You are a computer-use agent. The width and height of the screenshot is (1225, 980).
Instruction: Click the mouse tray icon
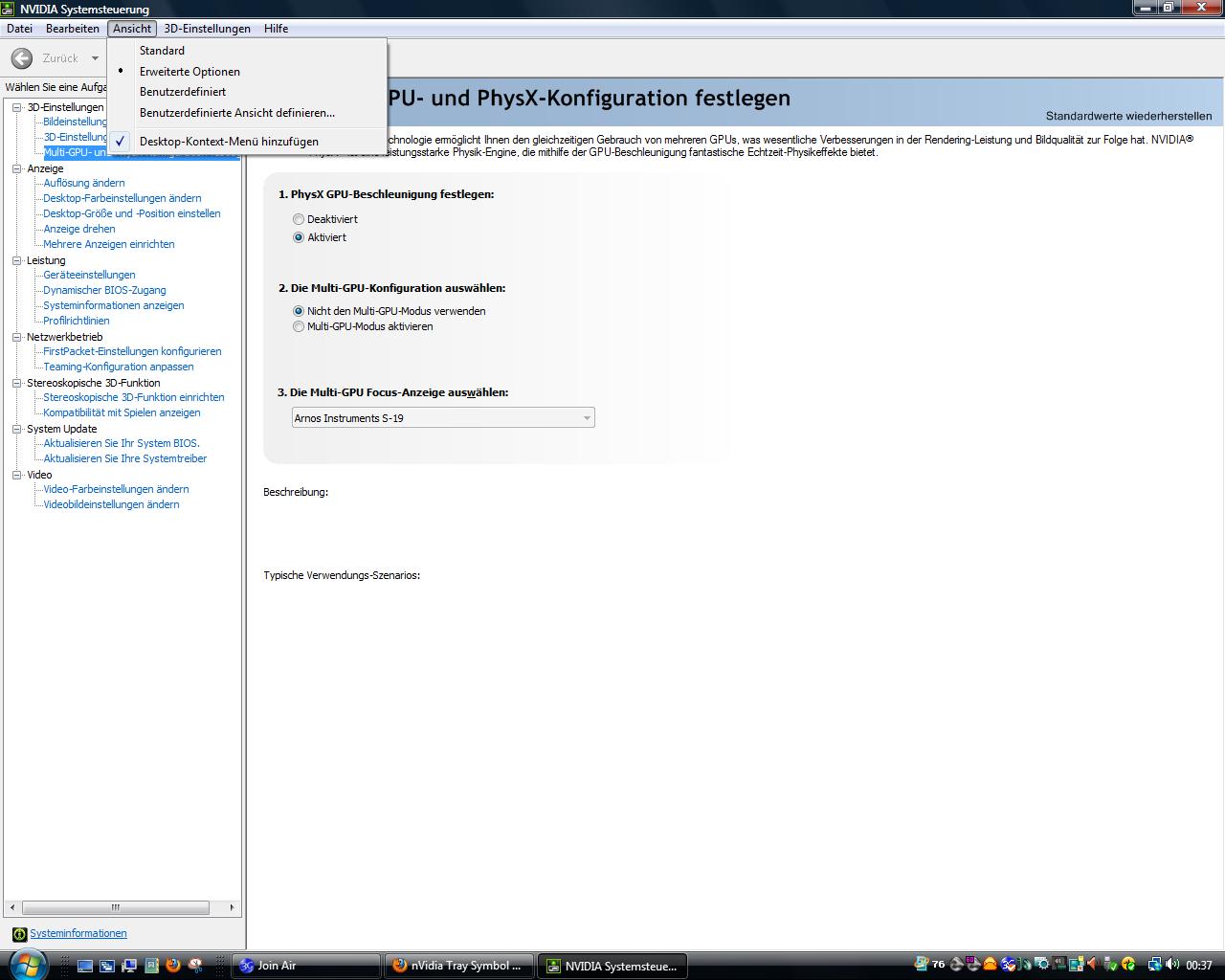point(1025,965)
